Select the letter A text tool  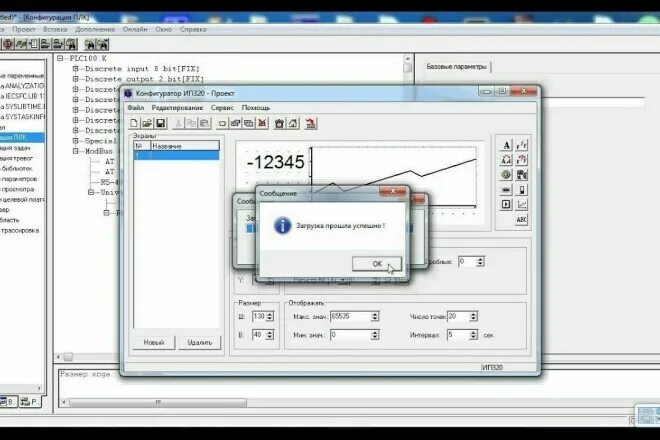click(x=506, y=145)
